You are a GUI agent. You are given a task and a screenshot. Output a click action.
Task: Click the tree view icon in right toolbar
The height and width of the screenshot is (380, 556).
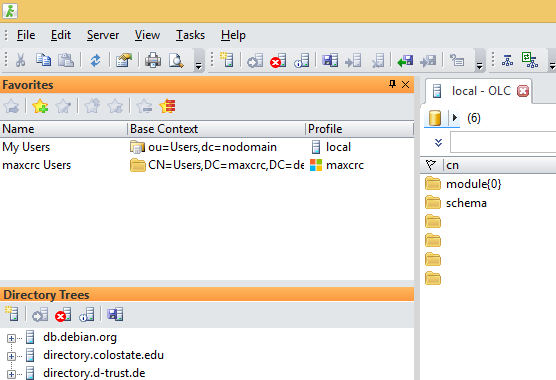pyautogui.click(x=507, y=60)
